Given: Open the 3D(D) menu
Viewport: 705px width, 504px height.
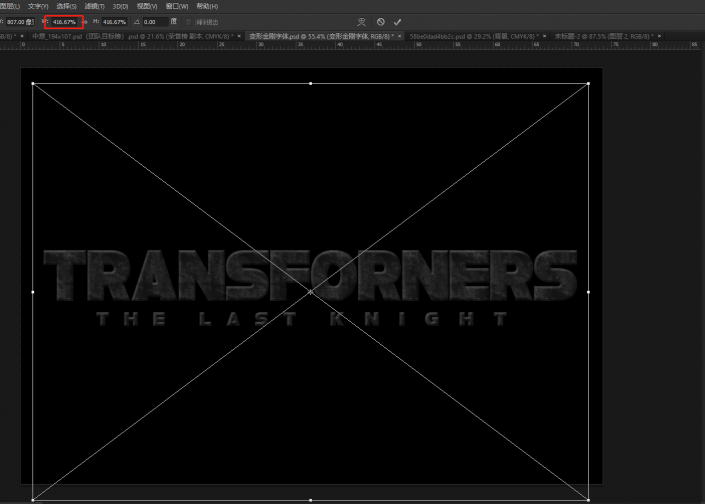Looking at the screenshot, I should point(120,6).
